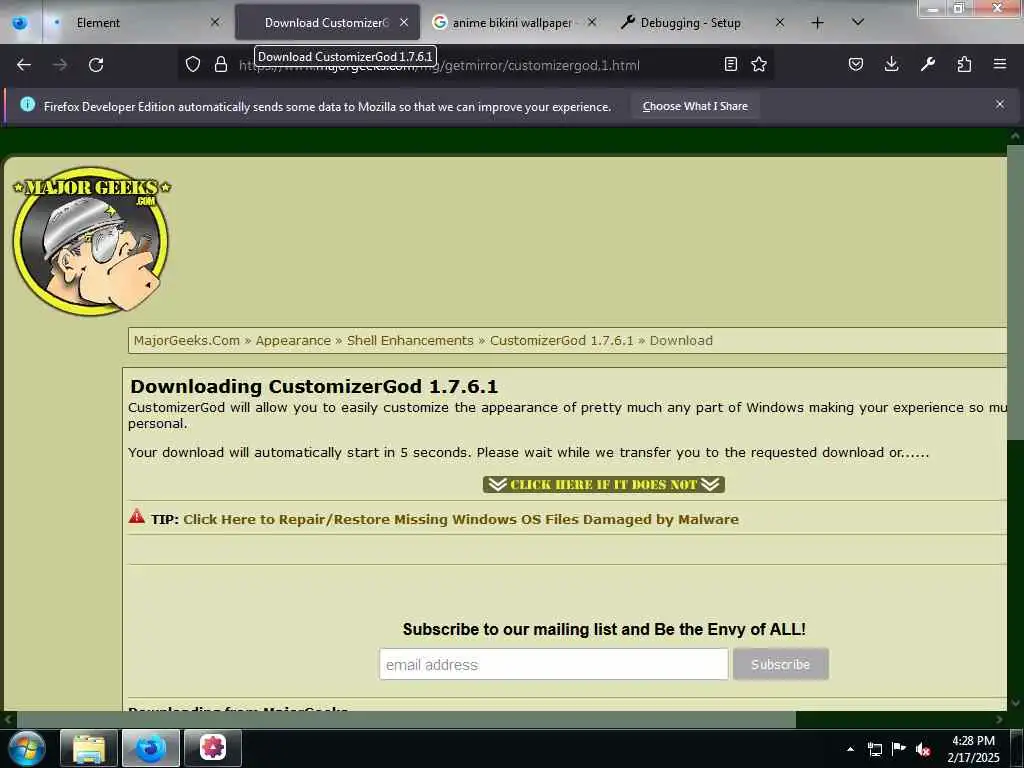Image resolution: width=1024 pixels, height=768 pixels.
Task: Show site security padlock info
Action: tap(221, 64)
